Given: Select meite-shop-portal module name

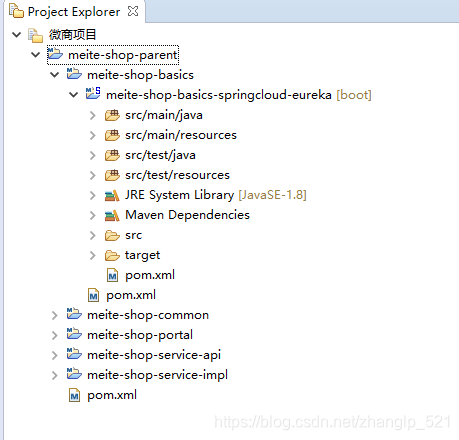Looking at the screenshot, I should pyautogui.click(x=140, y=335).
